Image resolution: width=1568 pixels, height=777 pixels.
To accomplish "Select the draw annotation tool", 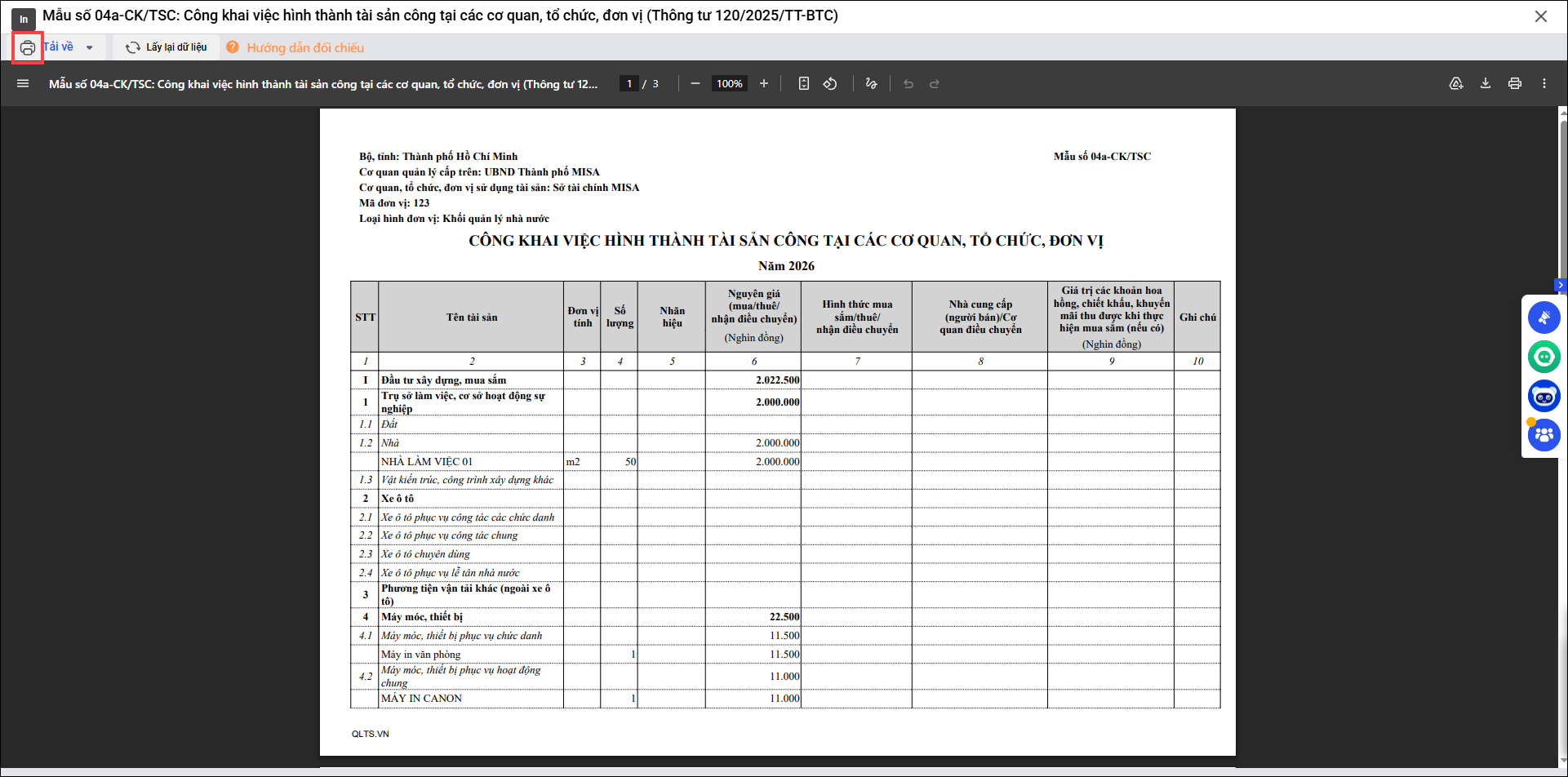I will tap(871, 84).
